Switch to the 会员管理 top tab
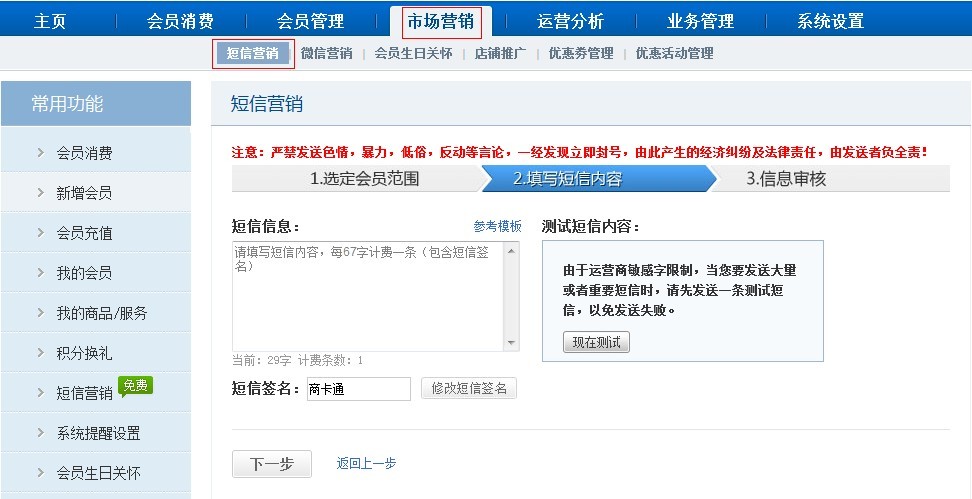The height and width of the screenshot is (499, 972). tap(310, 21)
